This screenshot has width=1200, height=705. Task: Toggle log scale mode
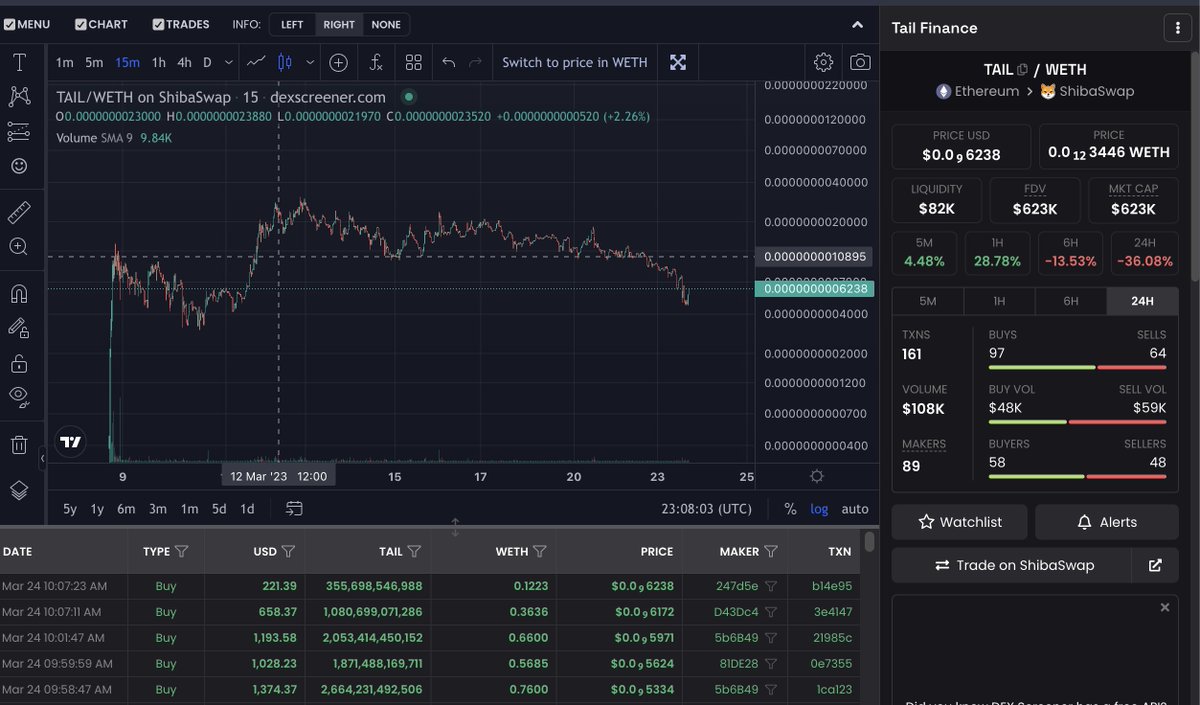tap(819, 508)
